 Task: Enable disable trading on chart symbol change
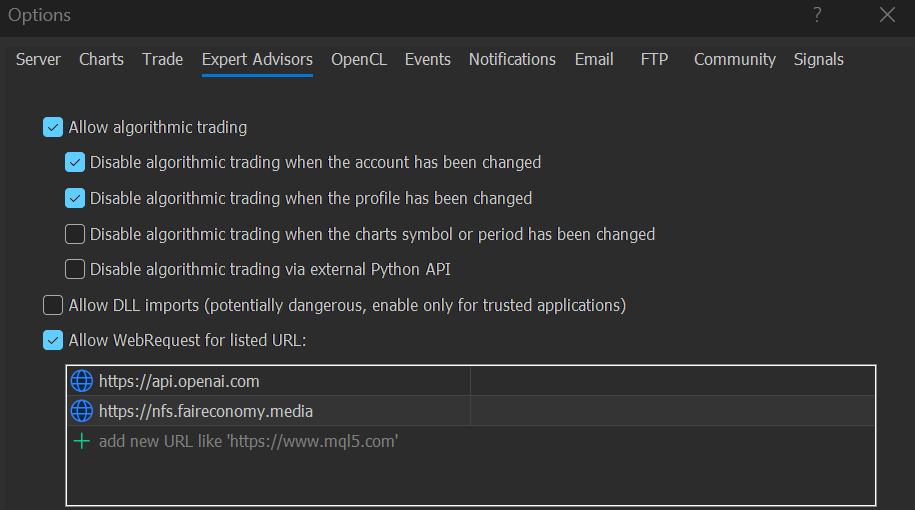tap(75, 234)
